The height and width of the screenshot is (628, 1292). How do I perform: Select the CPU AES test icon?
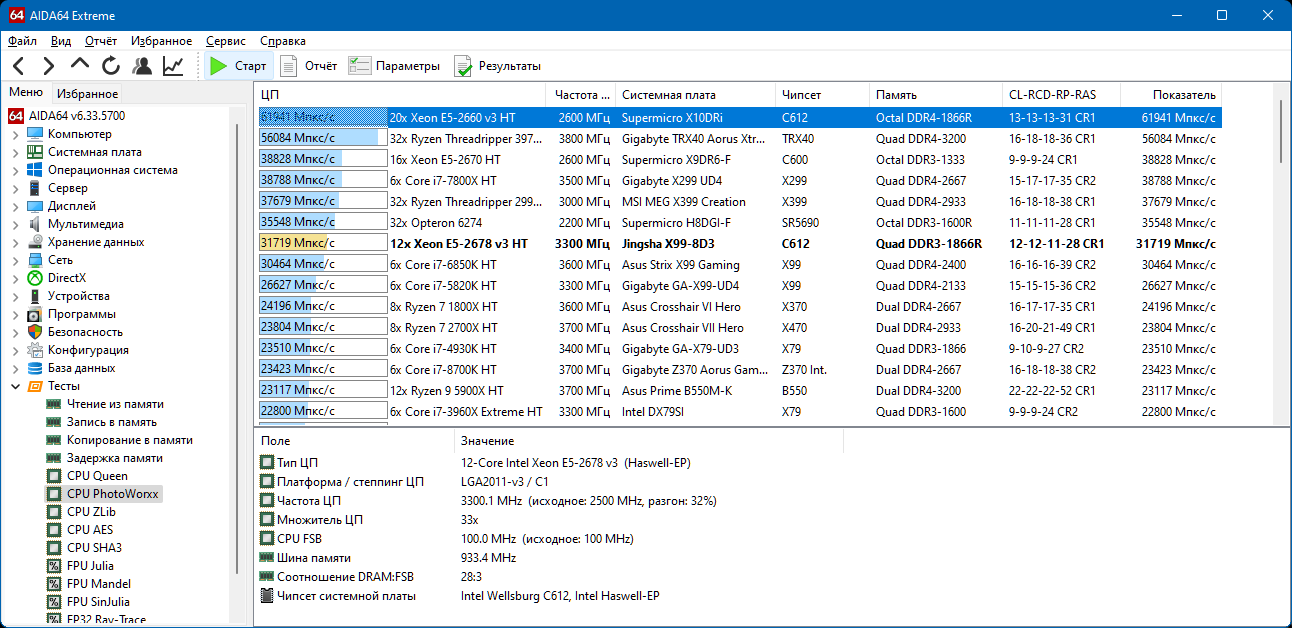coord(54,530)
